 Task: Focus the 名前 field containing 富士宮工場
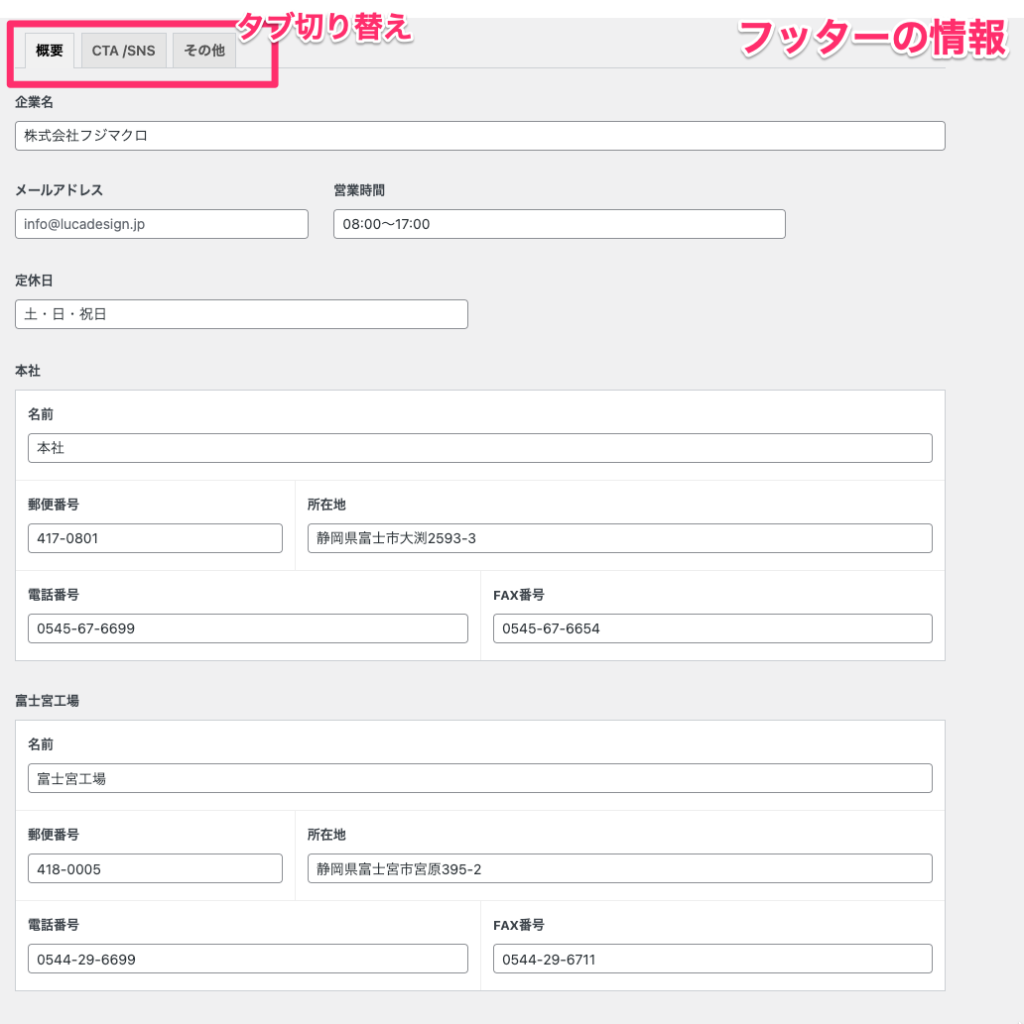point(480,778)
